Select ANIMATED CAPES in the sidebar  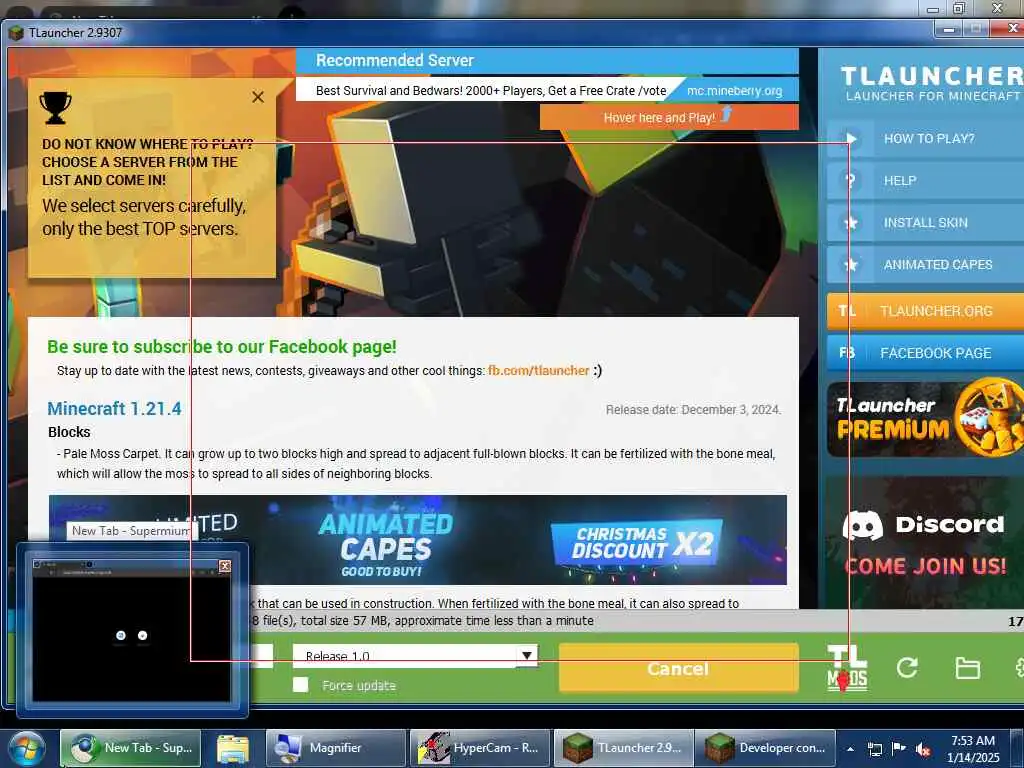925,264
